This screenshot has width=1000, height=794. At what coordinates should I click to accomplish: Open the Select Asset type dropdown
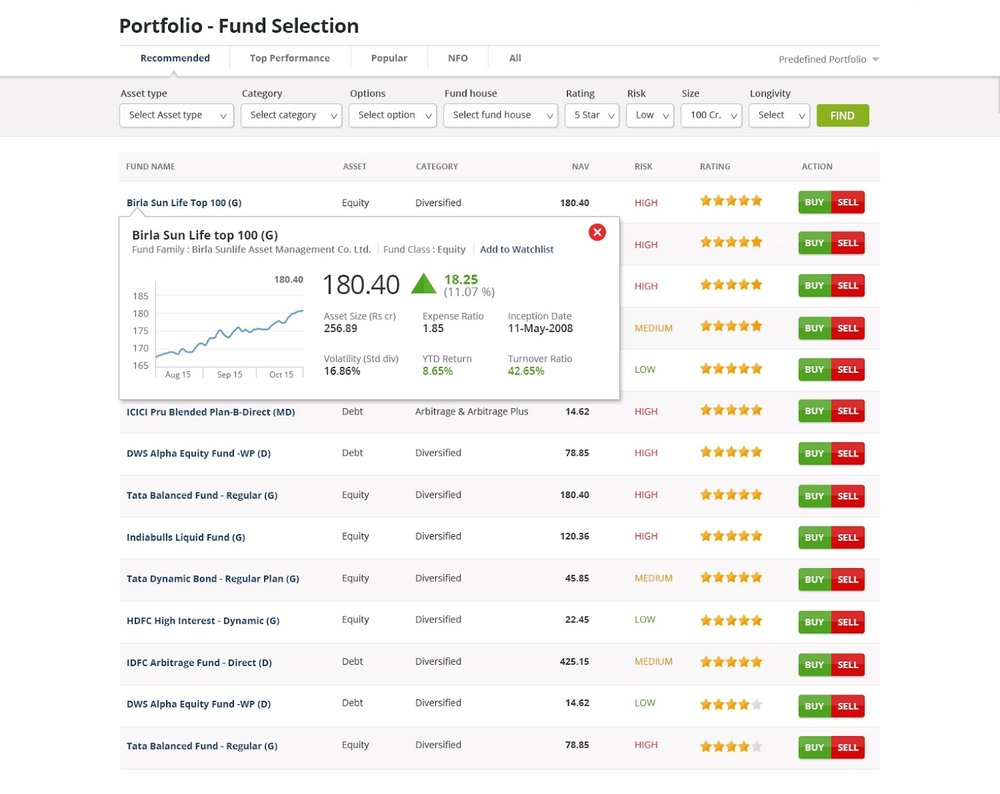pos(177,115)
